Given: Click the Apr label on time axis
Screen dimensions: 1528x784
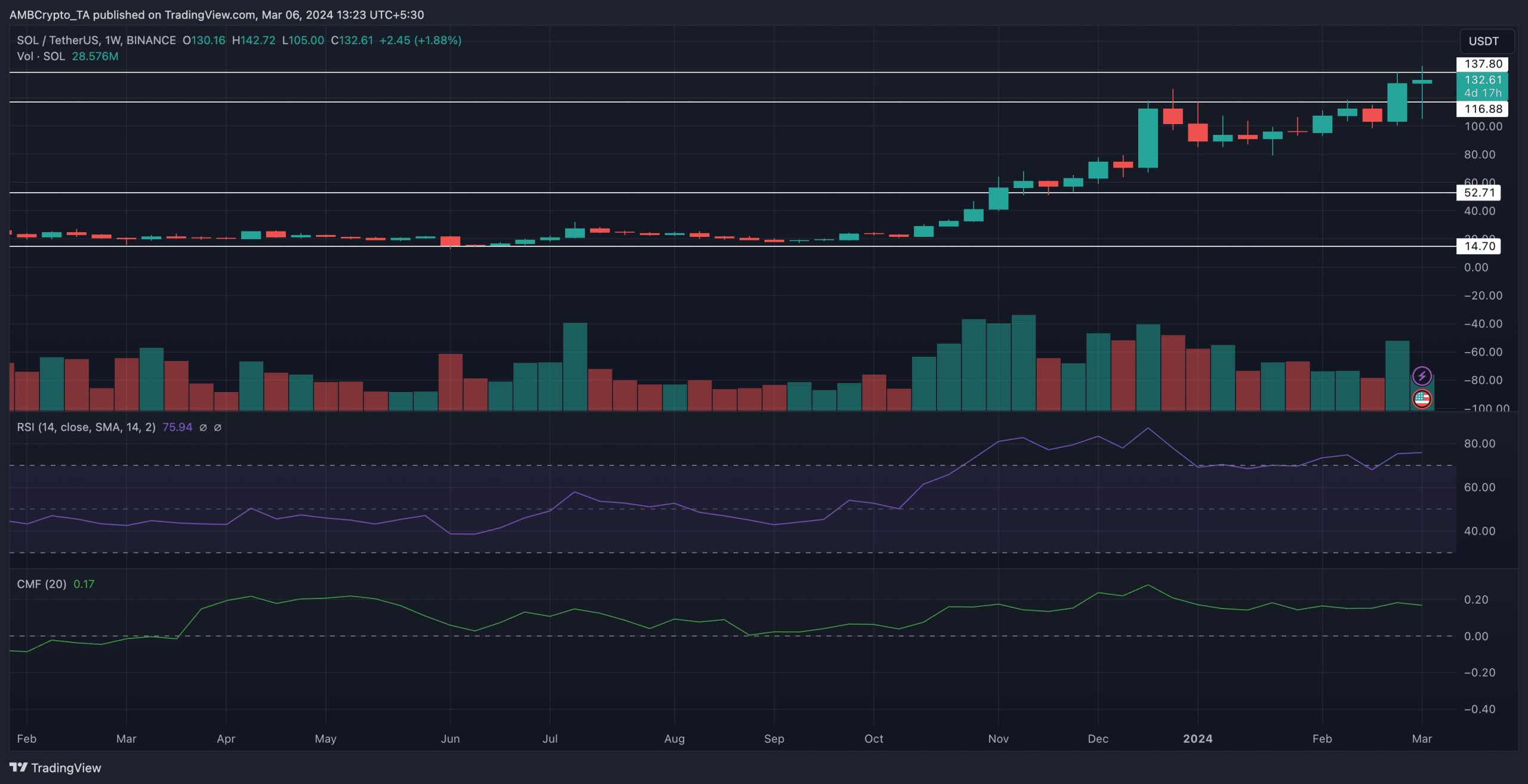Looking at the screenshot, I should (226, 739).
